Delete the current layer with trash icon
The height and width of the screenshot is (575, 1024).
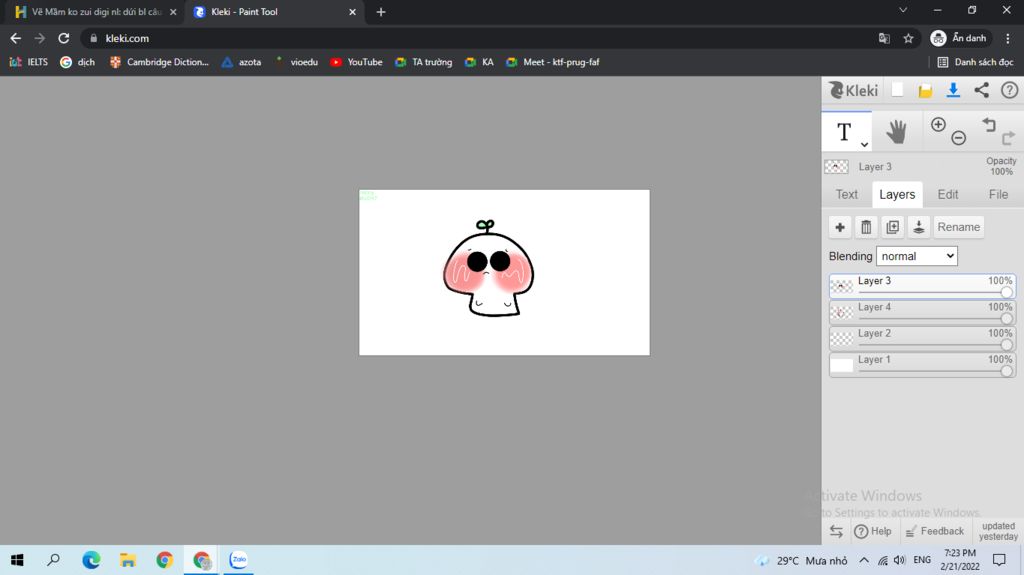coord(866,227)
